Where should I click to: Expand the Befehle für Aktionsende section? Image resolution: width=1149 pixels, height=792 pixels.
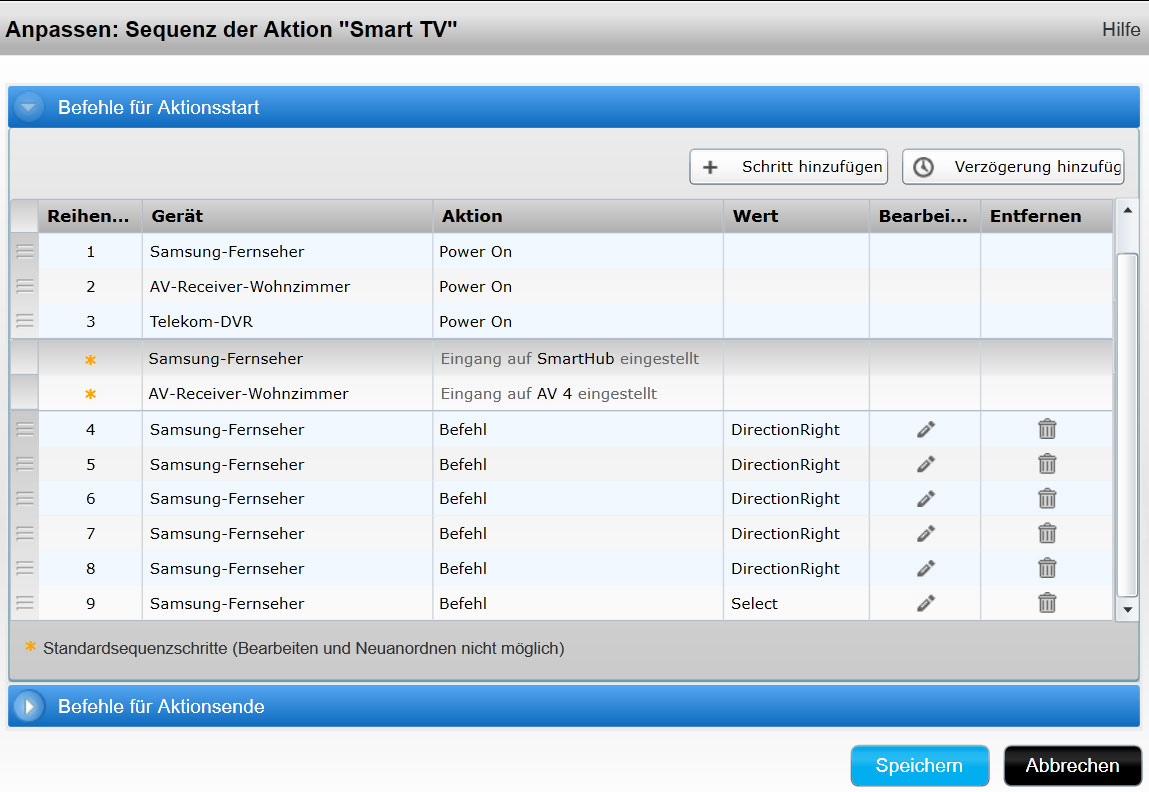click(29, 707)
